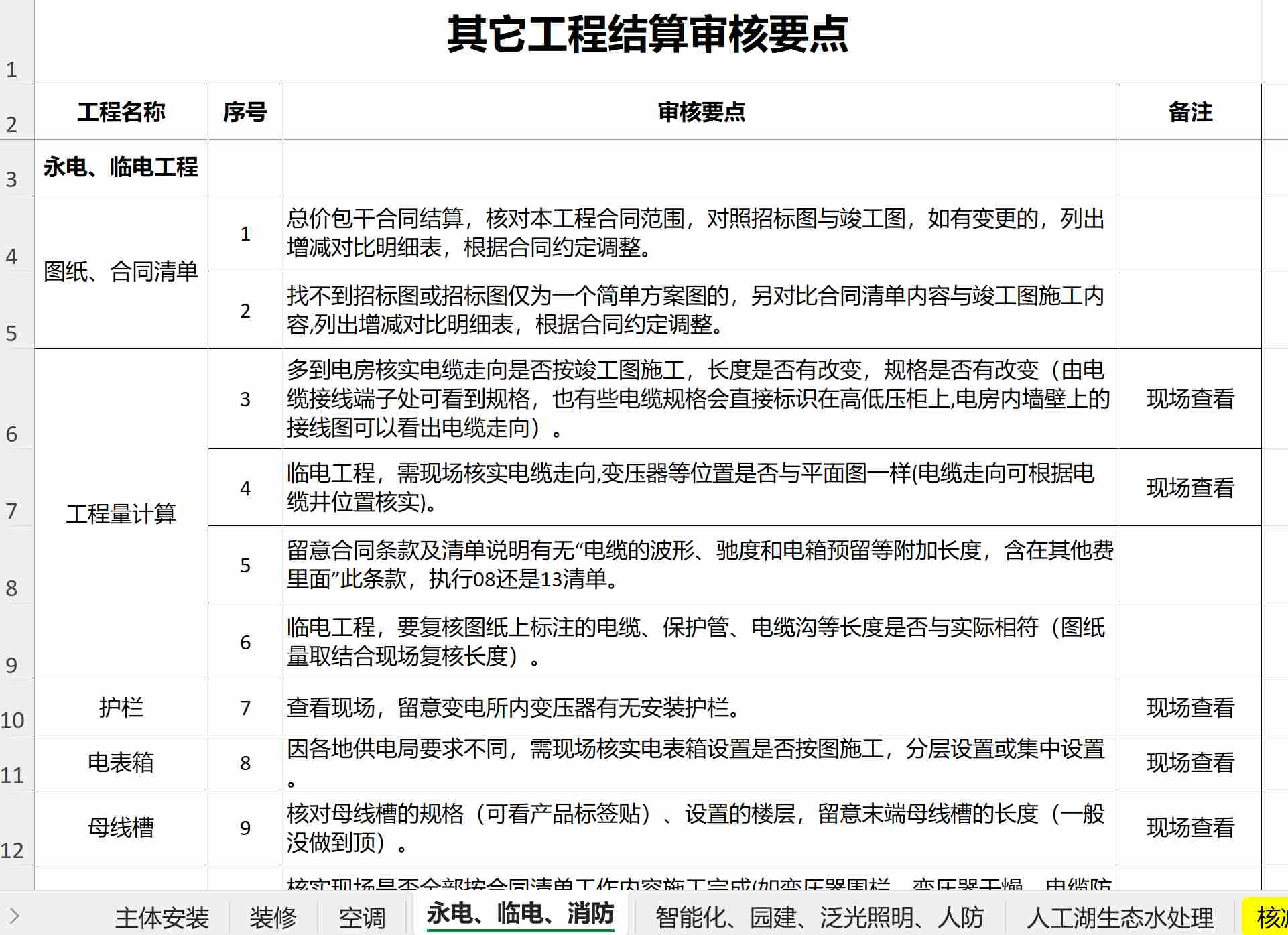The height and width of the screenshot is (935, 1288).
Task: Select the cell starting 临电工程，要复核图纸
Action: pos(702,642)
